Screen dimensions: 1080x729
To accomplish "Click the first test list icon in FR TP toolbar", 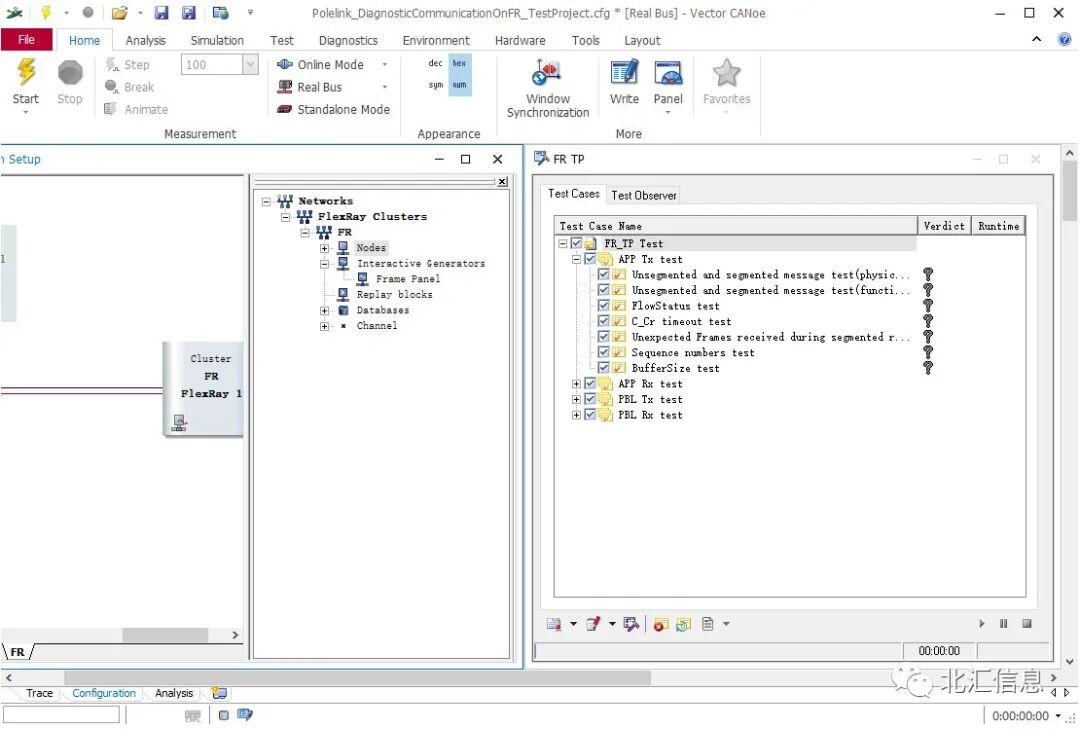I will point(554,624).
